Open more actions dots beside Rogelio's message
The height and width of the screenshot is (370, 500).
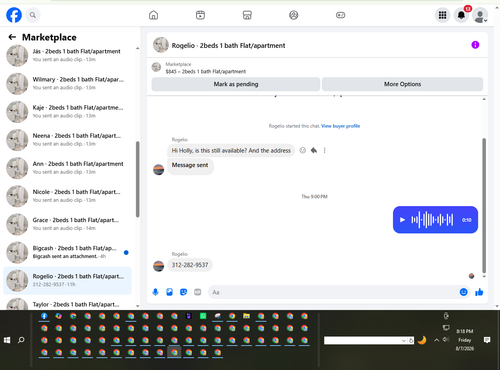pyautogui.click(x=324, y=150)
